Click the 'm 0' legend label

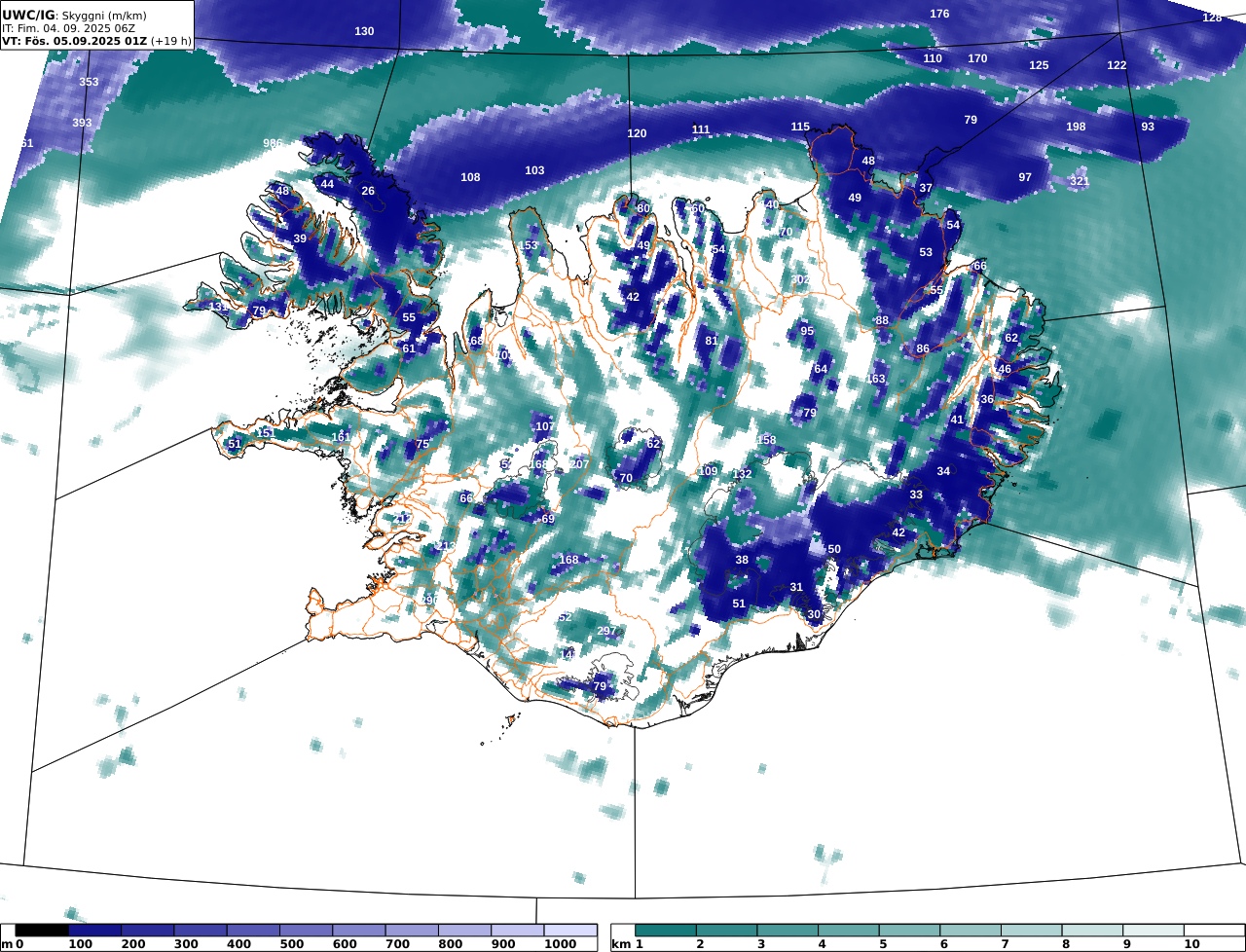[12, 944]
